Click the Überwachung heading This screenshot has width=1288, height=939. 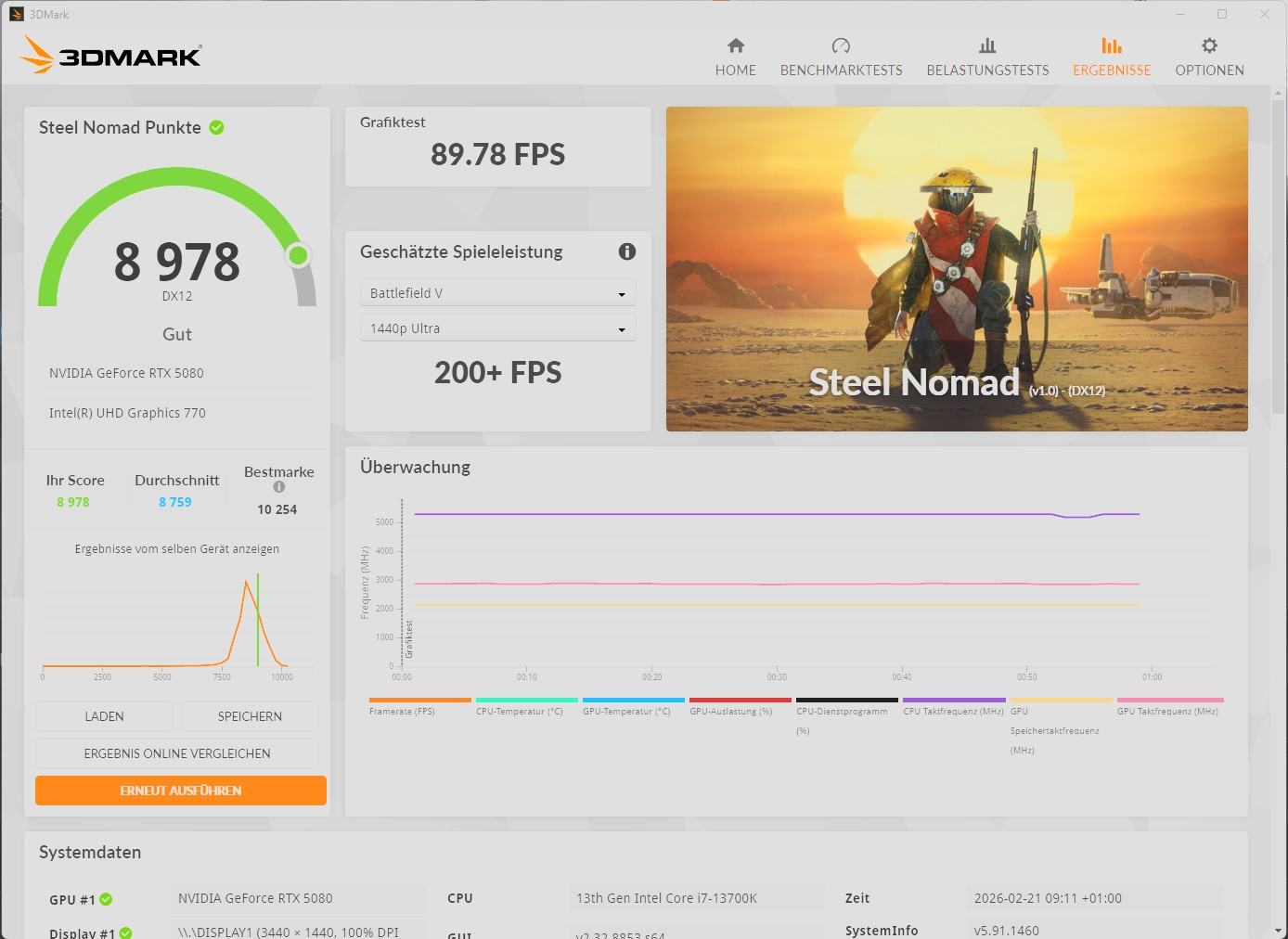415,467
